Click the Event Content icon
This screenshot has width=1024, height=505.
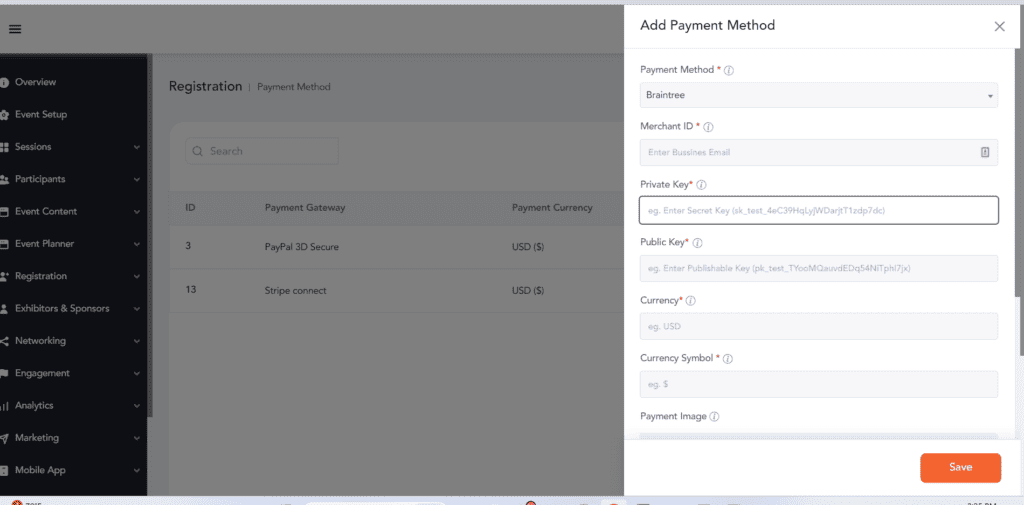tap(4, 212)
